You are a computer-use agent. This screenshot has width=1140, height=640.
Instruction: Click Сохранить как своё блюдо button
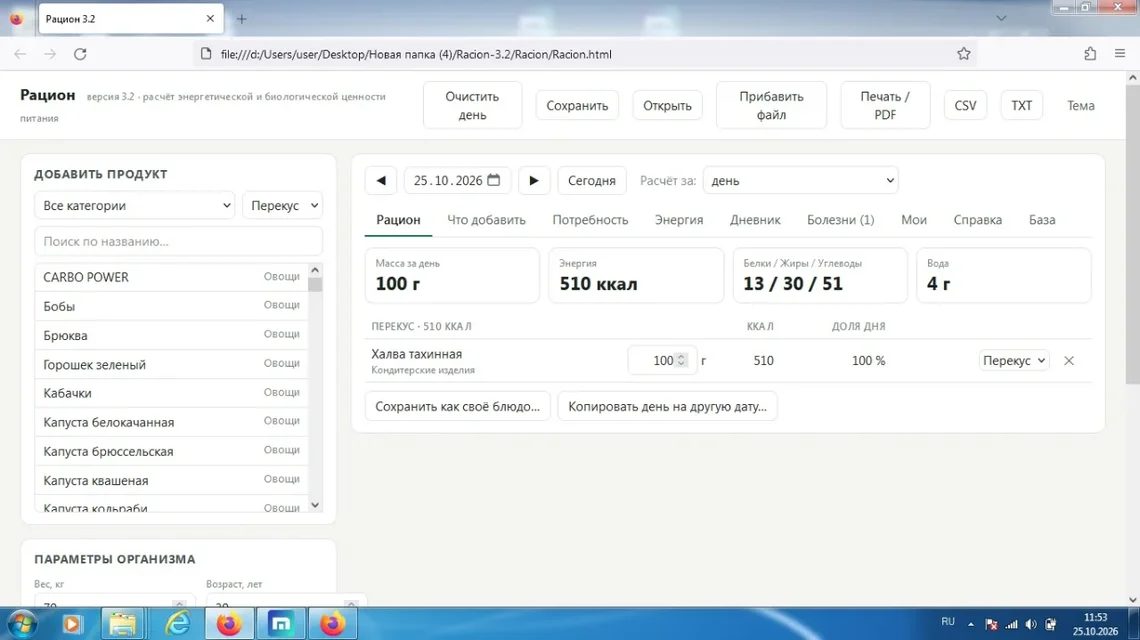(458, 407)
